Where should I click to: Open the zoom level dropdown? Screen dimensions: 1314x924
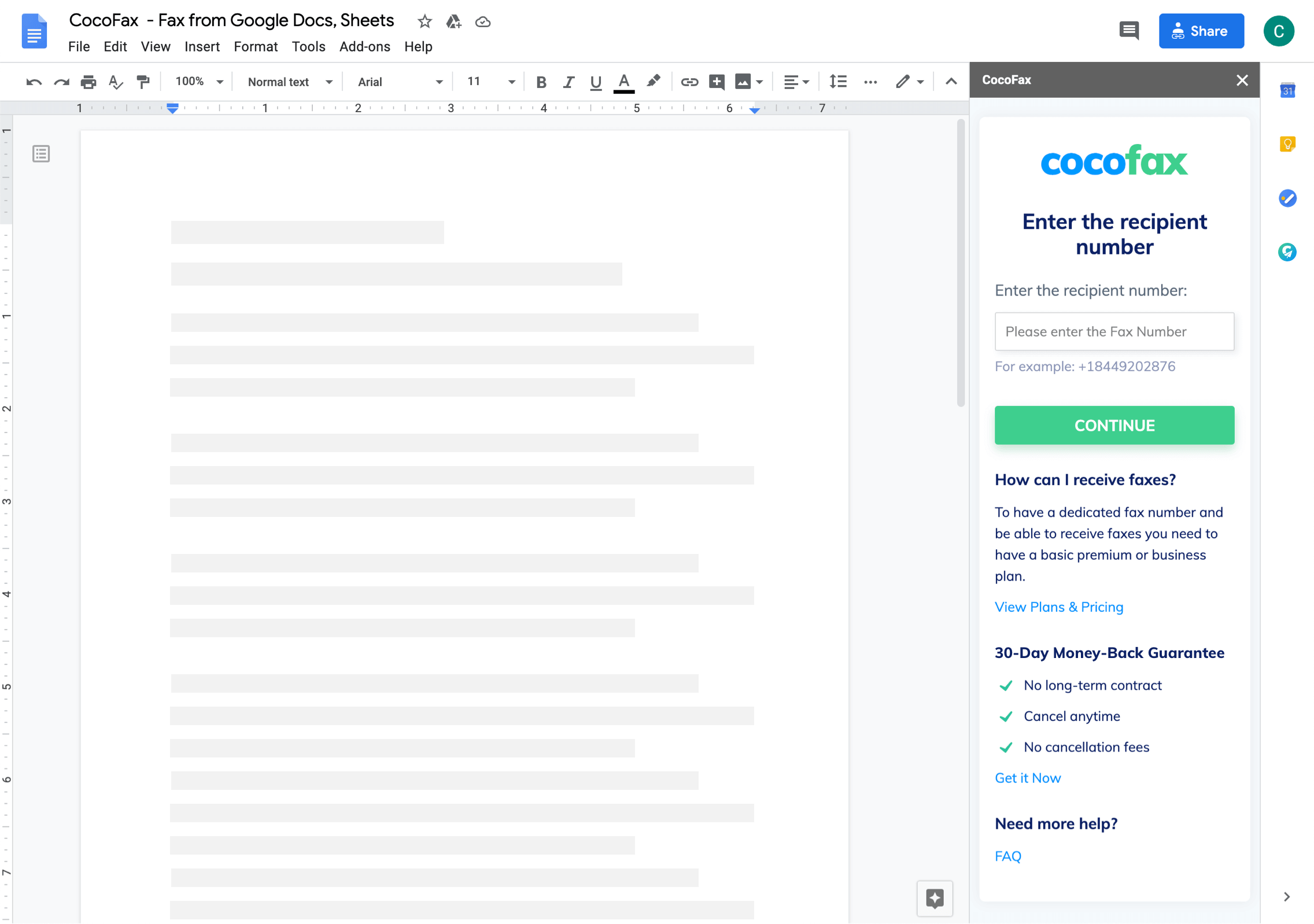[197, 82]
